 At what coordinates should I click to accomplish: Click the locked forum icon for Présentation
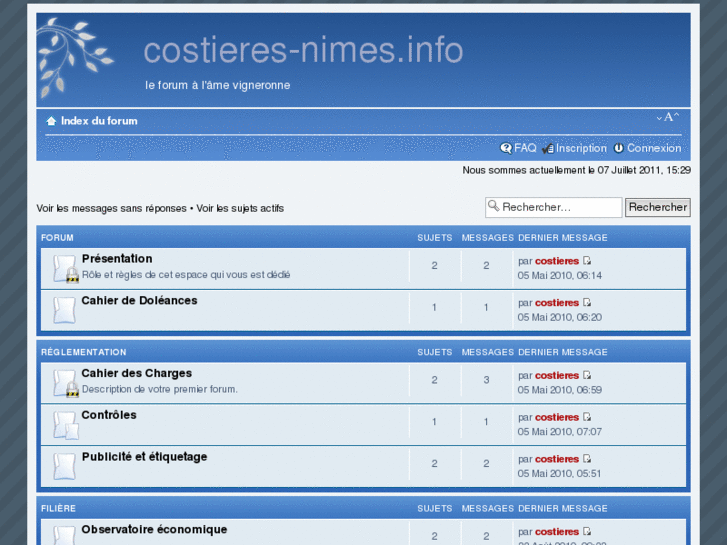(x=65, y=269)
